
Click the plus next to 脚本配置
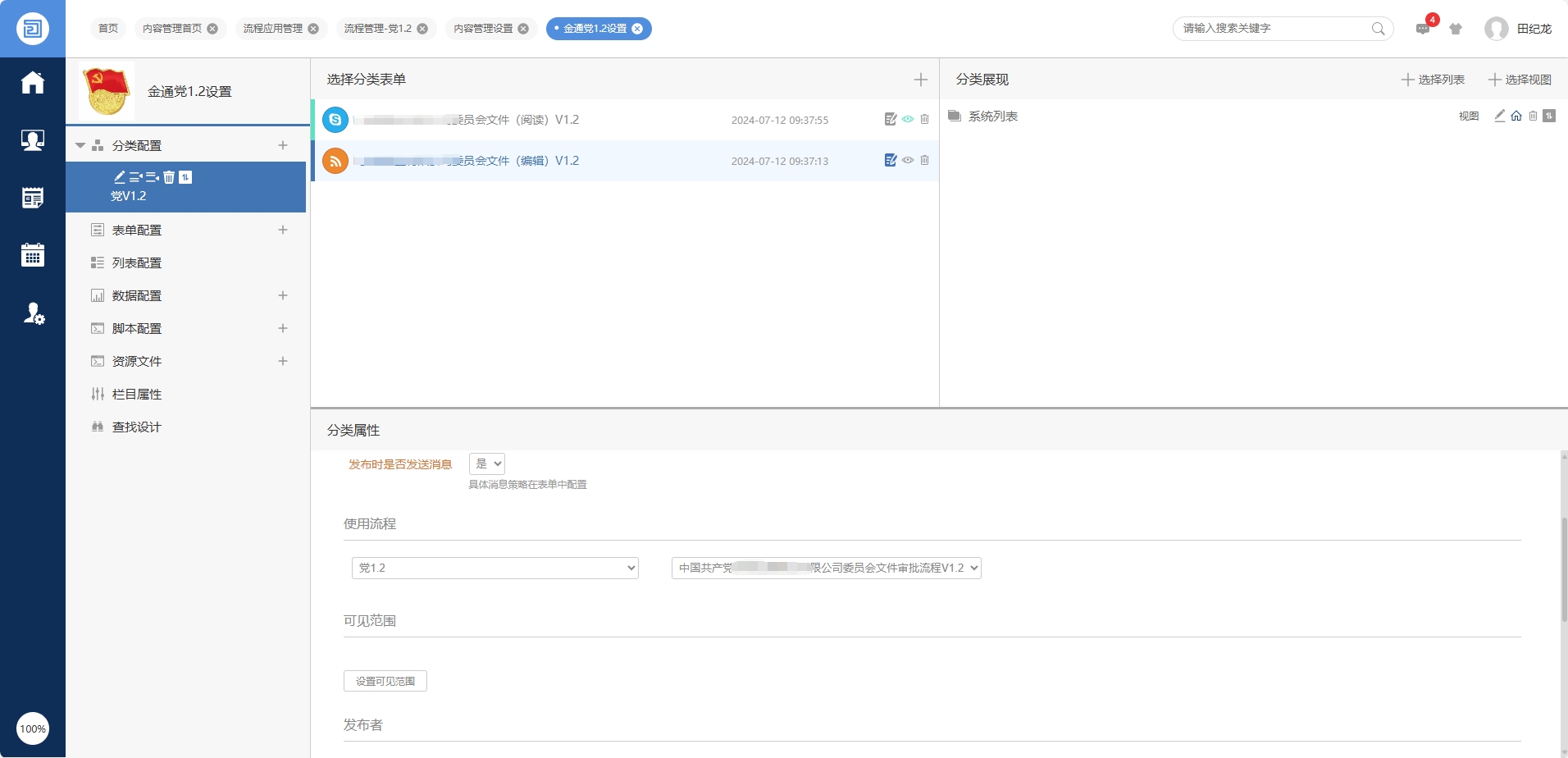click(x=283, y=329)
